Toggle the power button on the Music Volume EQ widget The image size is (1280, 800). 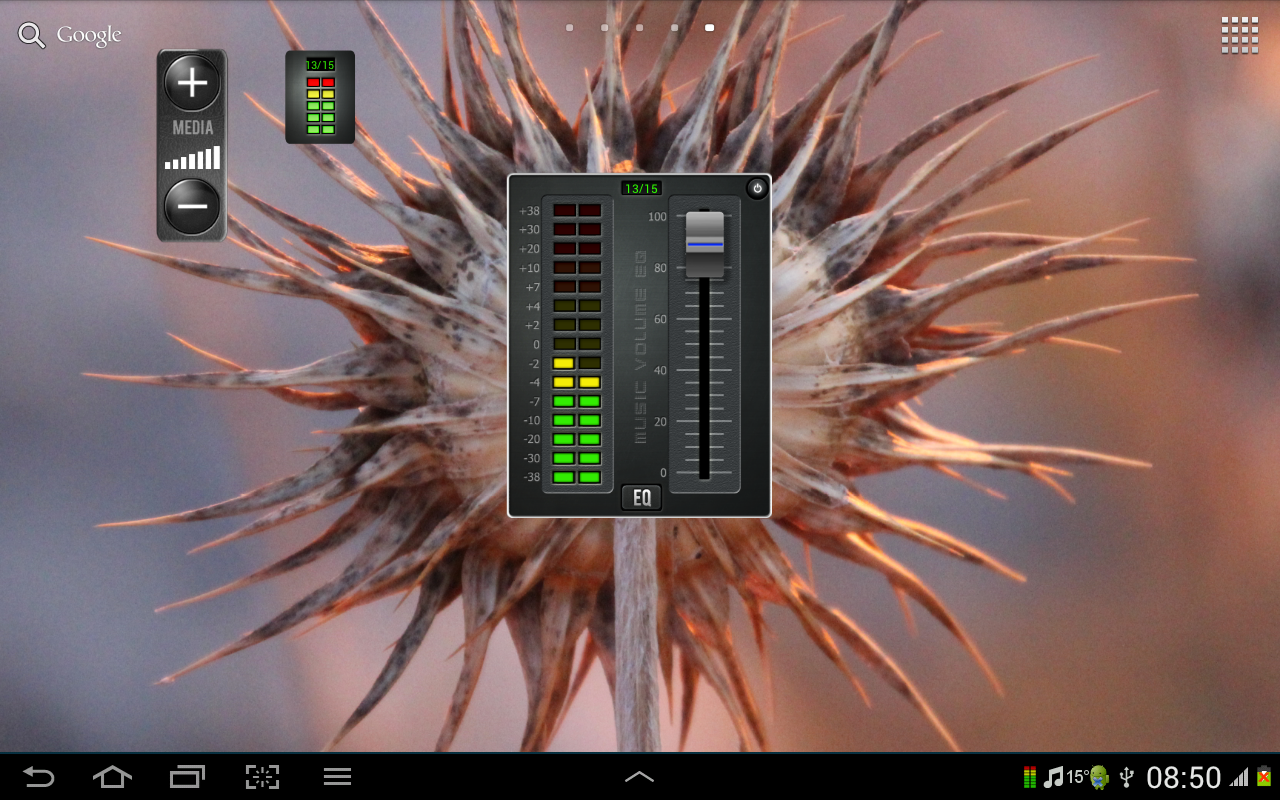coord(757,188)
